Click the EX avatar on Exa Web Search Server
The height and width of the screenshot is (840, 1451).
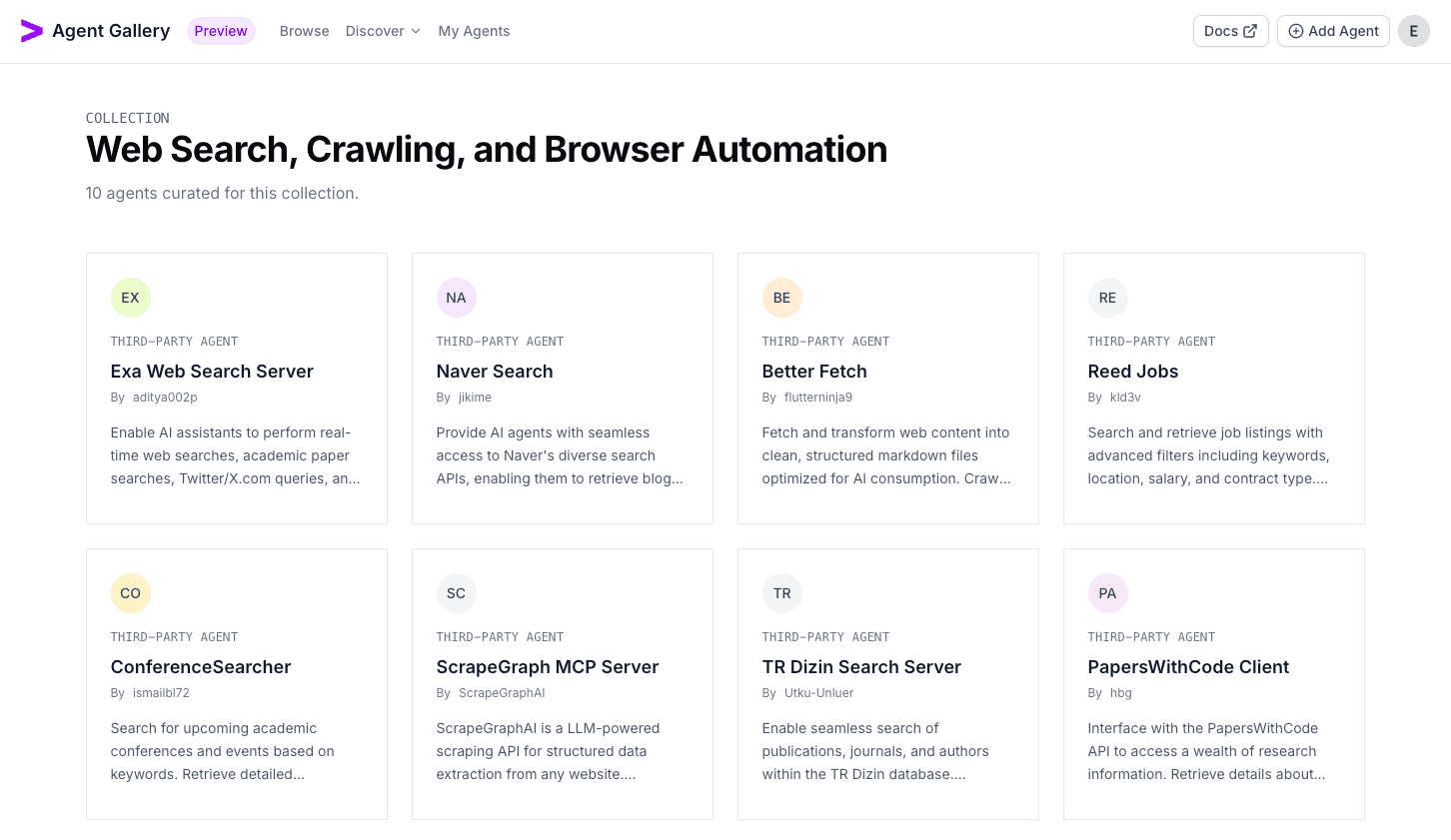click(x=130, y=297)
